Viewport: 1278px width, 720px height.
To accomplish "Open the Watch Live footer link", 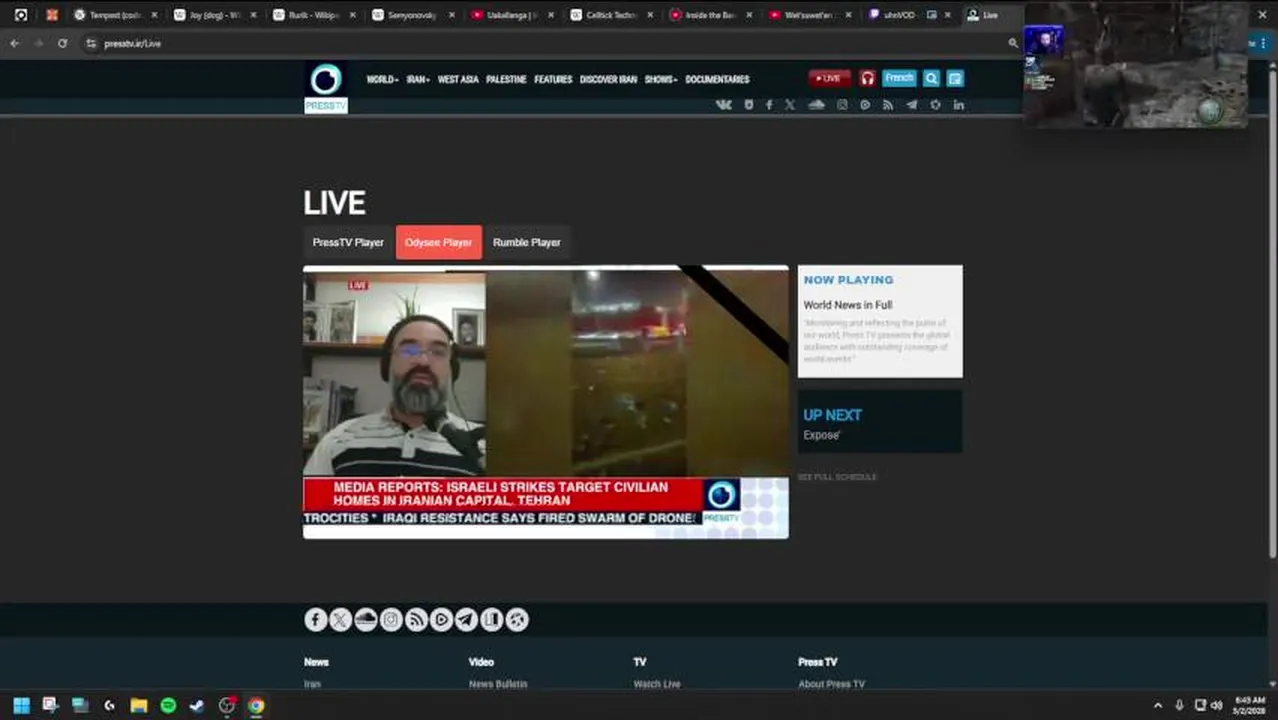I will (657, 684).
